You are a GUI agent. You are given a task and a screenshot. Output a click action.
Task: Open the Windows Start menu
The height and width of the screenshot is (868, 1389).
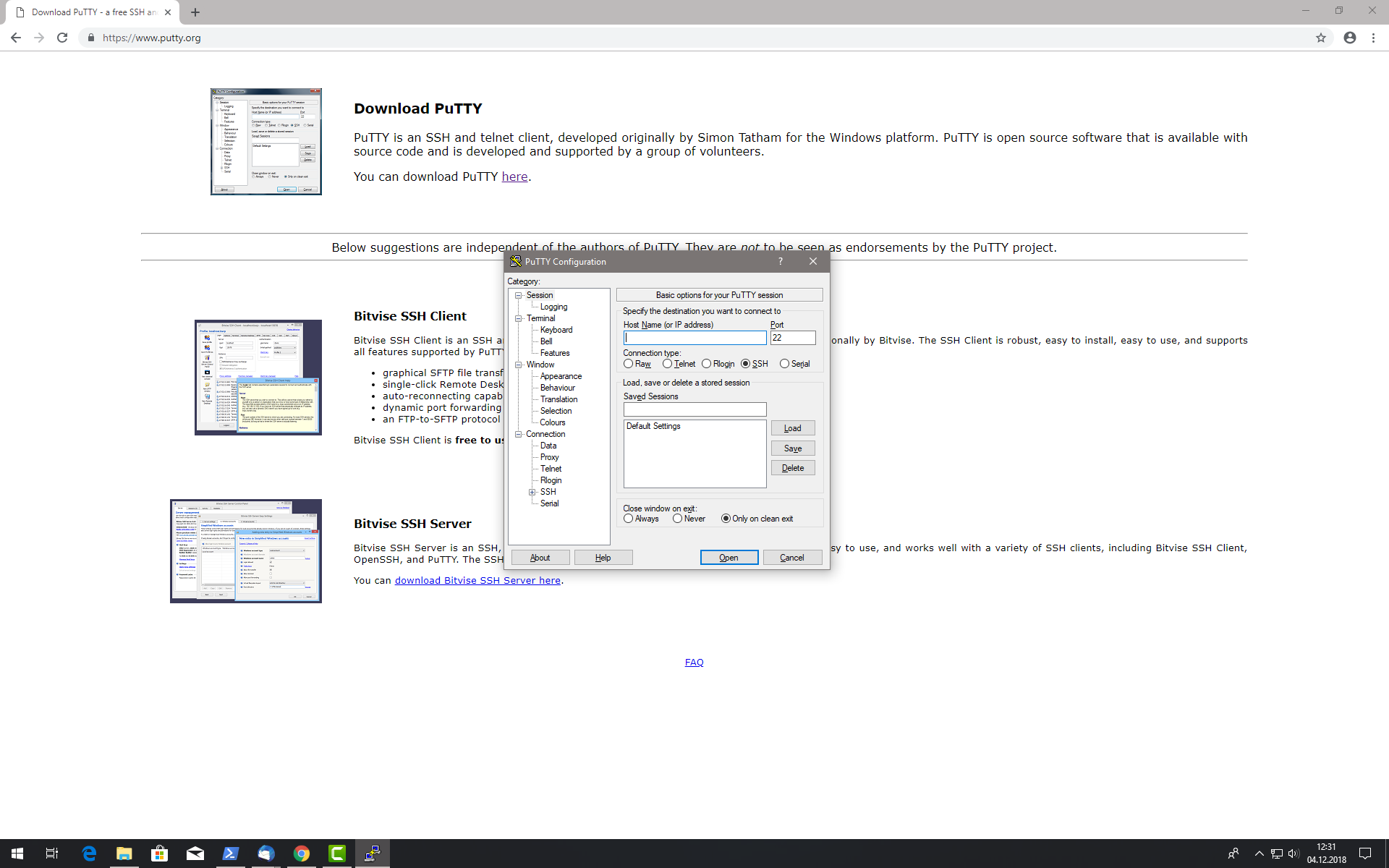[17, 854]
